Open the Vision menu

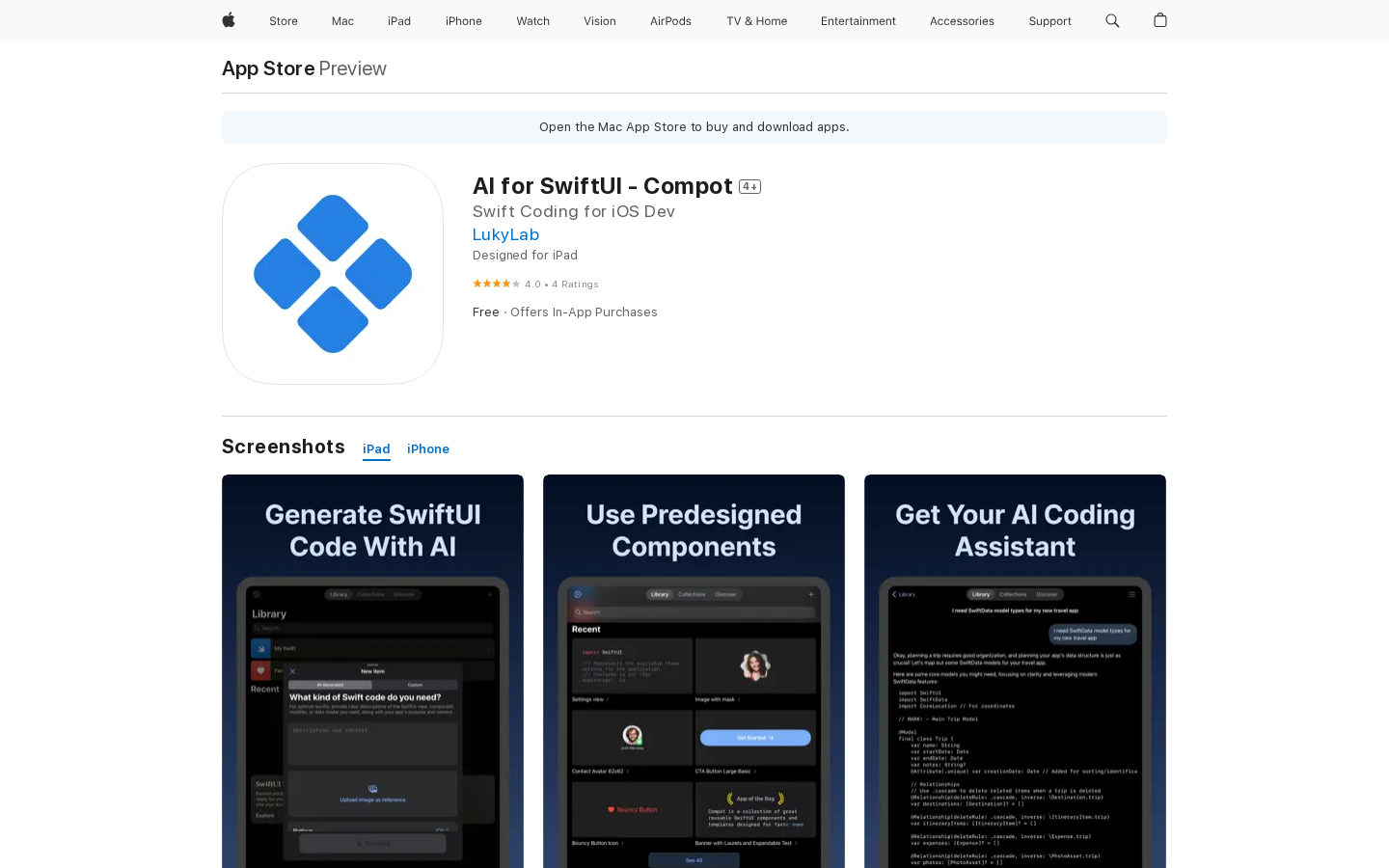click(600, 21)
